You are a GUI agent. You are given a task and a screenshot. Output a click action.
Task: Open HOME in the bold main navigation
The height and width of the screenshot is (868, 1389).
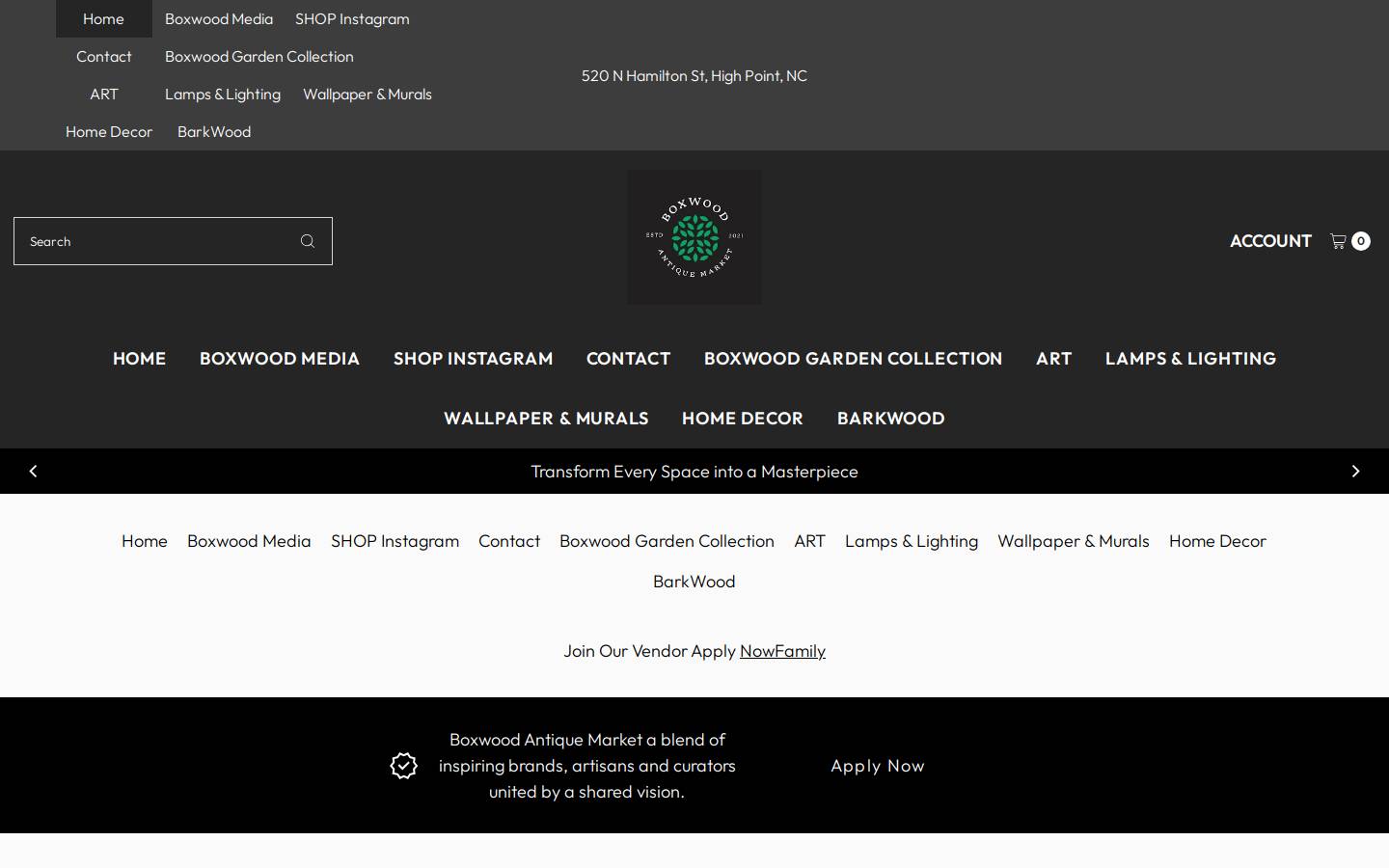coord(139,359)
